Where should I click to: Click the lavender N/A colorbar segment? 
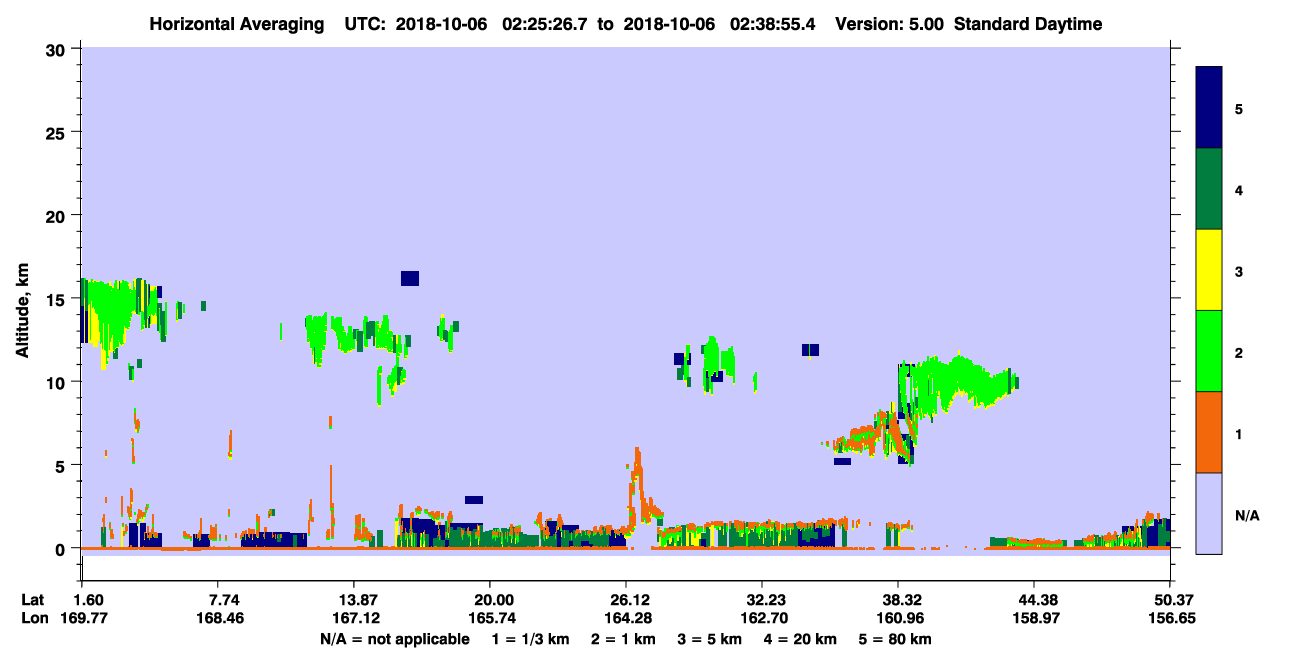point(1209,513)
